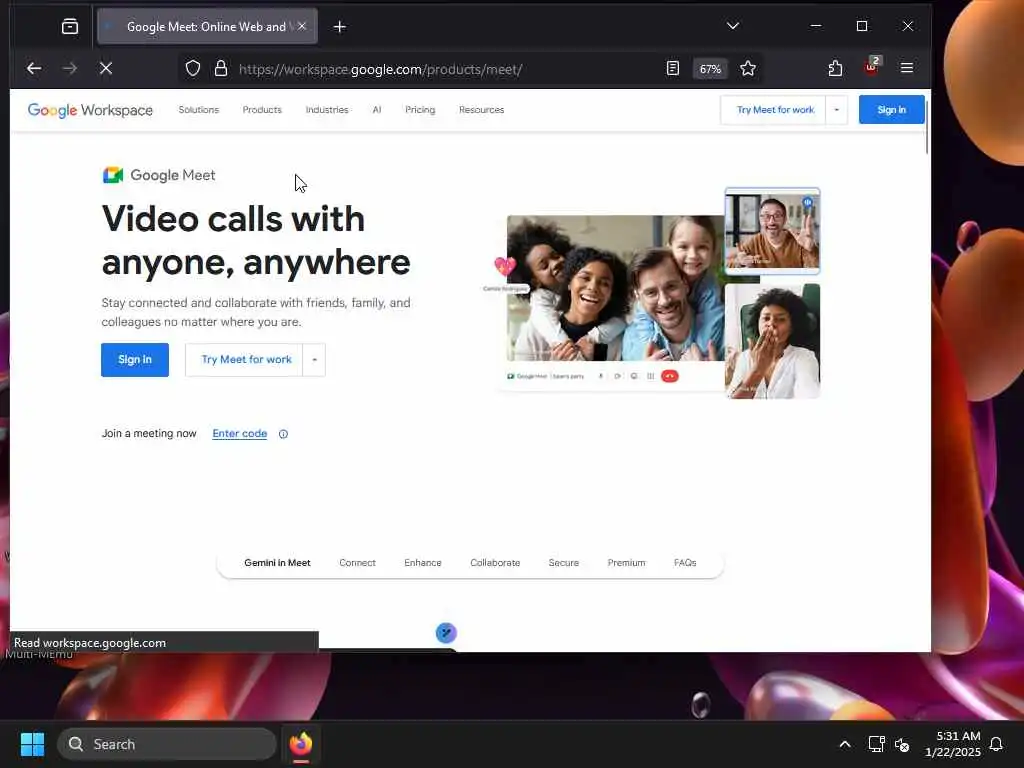Click hero Try Meet for work button

point(245,360)
